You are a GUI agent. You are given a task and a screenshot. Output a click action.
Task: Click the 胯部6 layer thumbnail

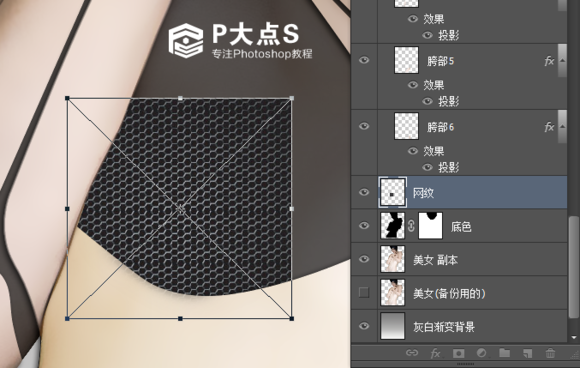click(x=407, y=126)
